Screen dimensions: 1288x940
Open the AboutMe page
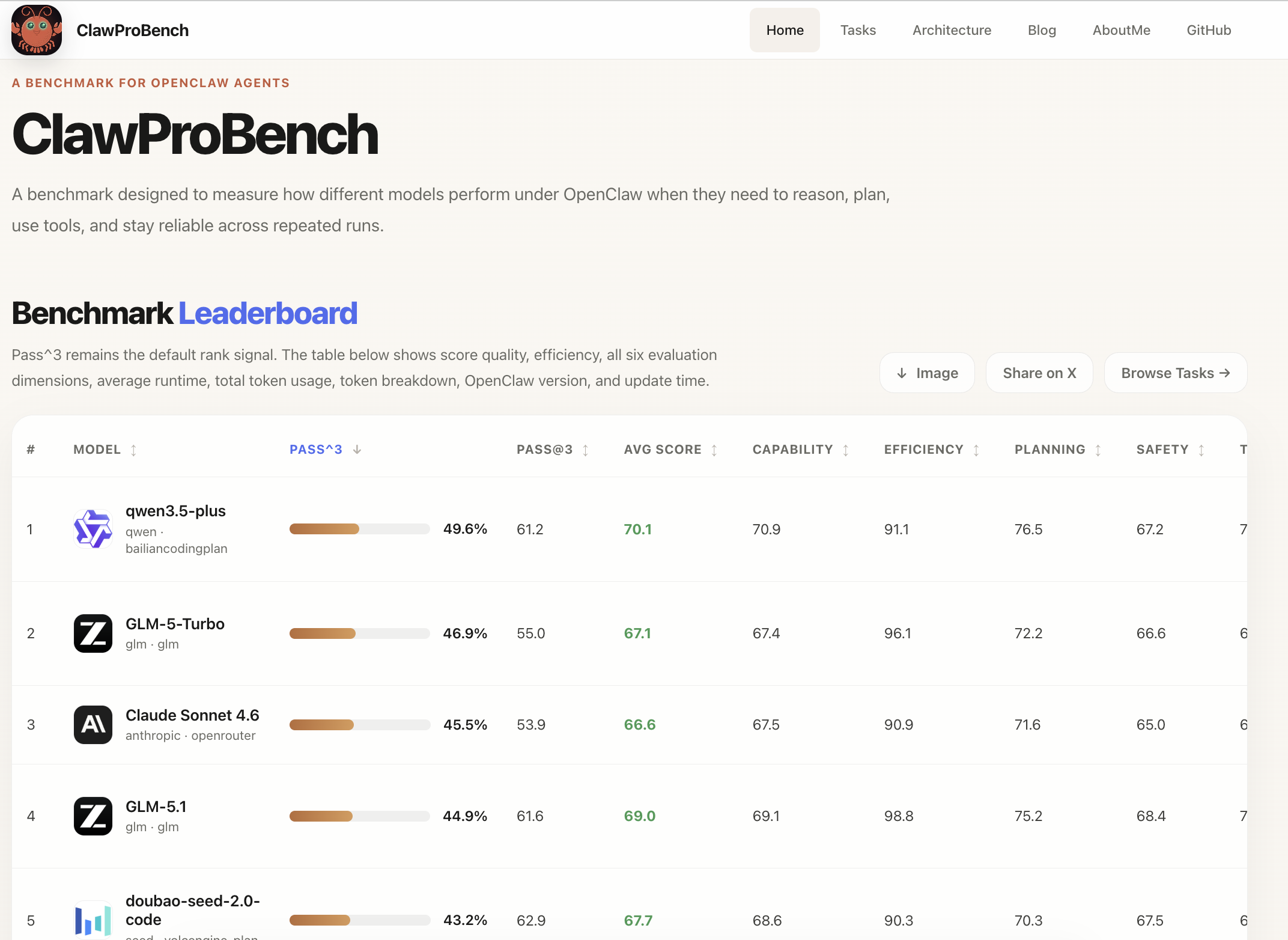[x=1121, y=30]
